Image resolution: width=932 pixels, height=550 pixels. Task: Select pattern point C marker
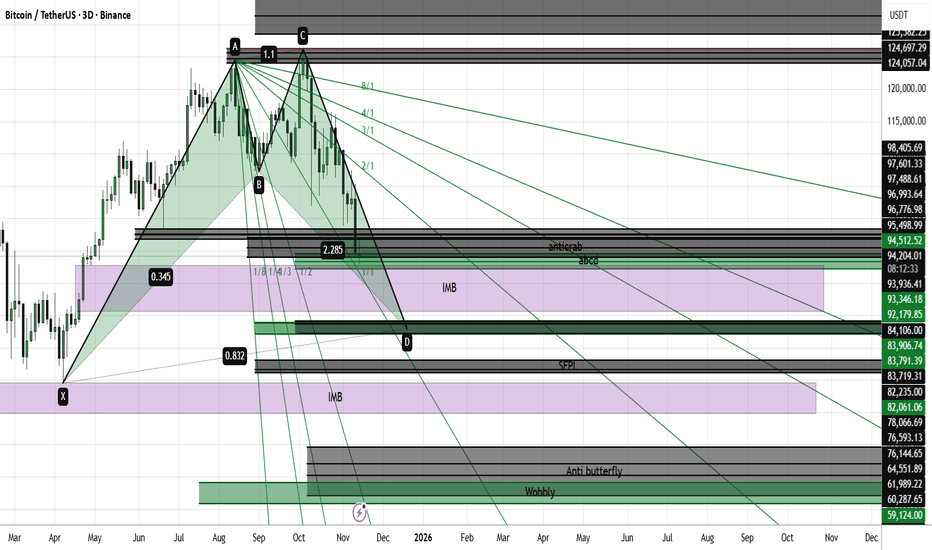pos(302,36)
